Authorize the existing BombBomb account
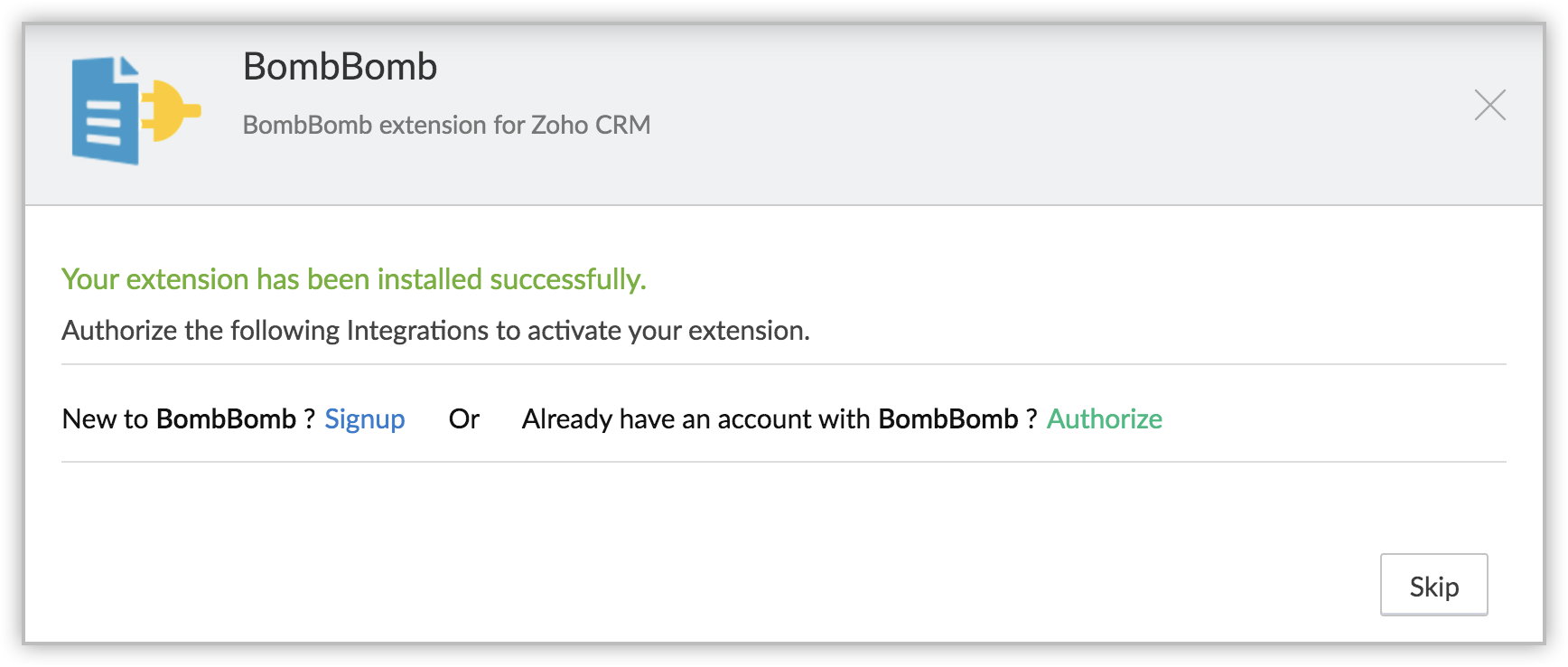 [x=1104, y=419]
